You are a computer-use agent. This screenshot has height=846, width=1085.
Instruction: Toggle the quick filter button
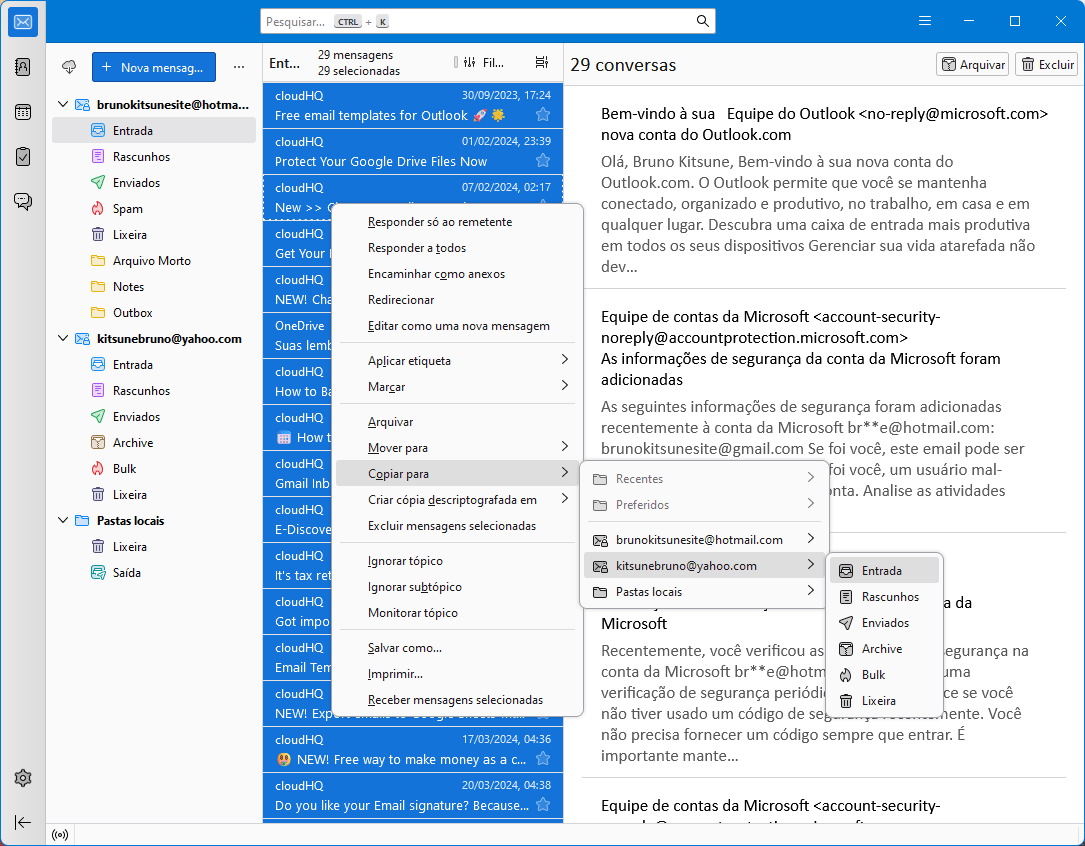484,63
